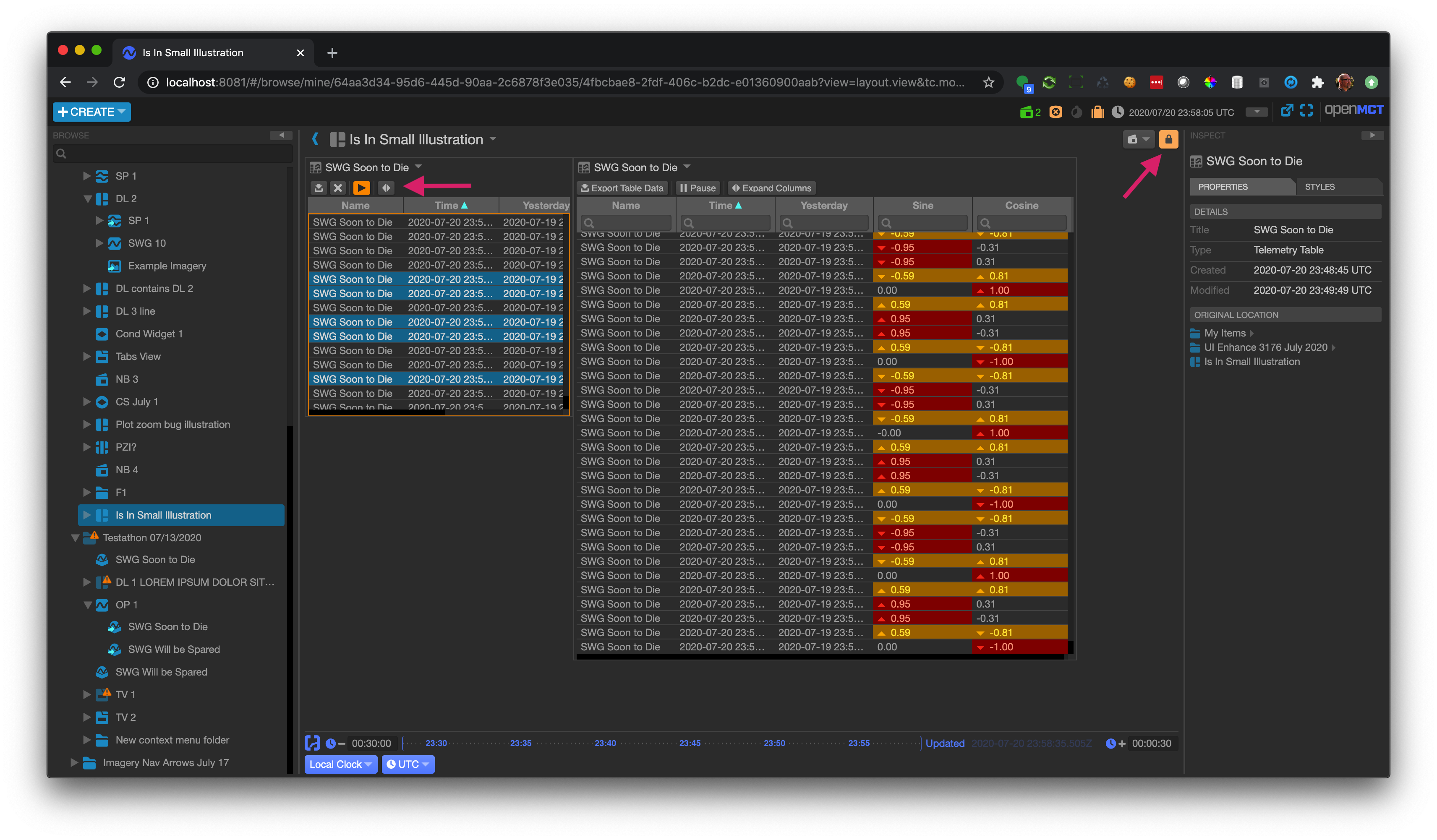This screenshot has height=840, width=1437.
Task: Toggle the Time column sort order
Action: coord(450,205)
